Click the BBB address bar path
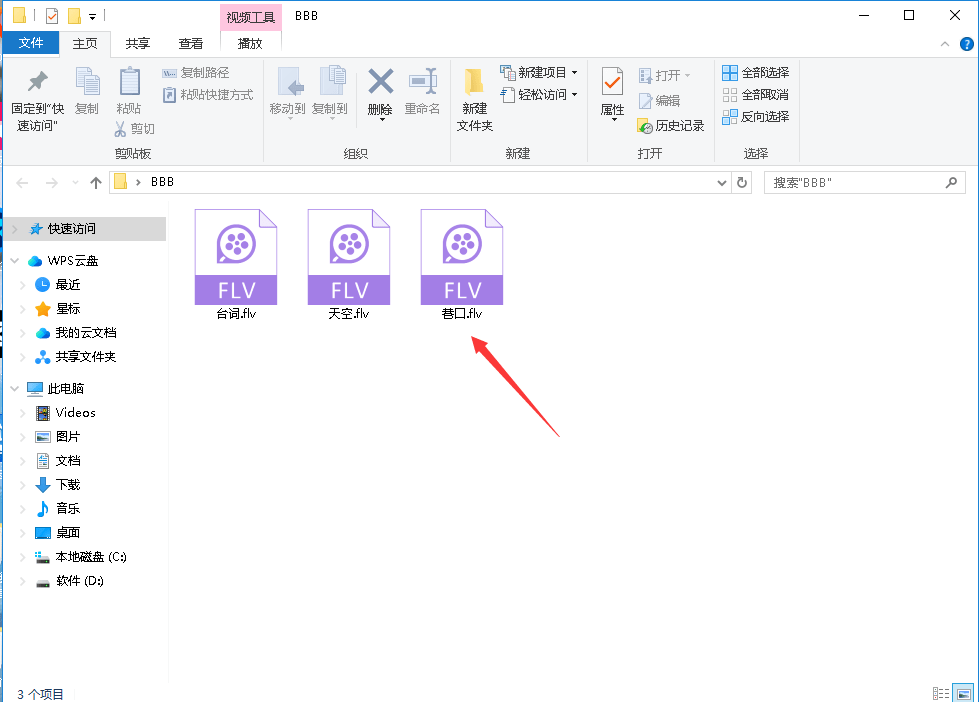Screen dimensions: 979x702 162,182
